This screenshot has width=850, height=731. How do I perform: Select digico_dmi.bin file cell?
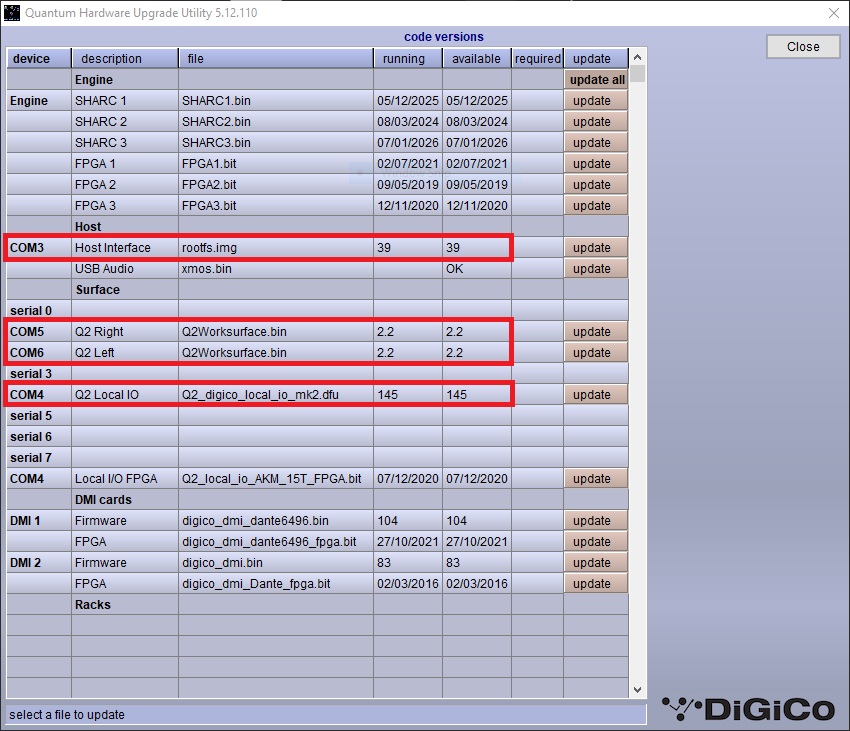[x=276, y=563]
